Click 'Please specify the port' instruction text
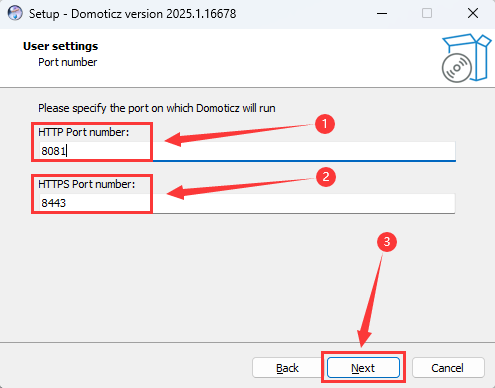The width and height of the screenshot is (495, 388). 157,108
